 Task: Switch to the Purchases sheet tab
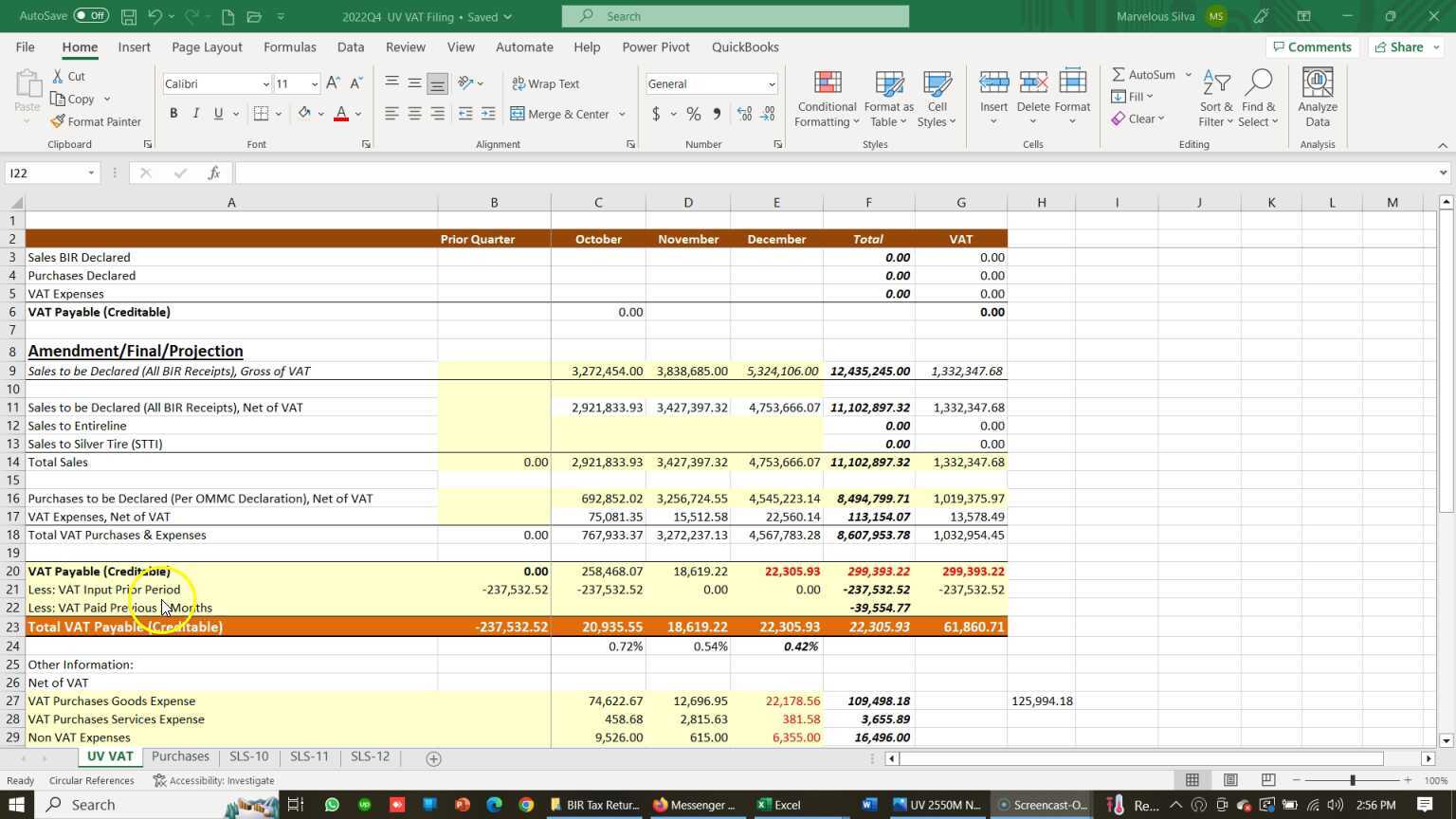pyautogui.click(x=180, y=756)
